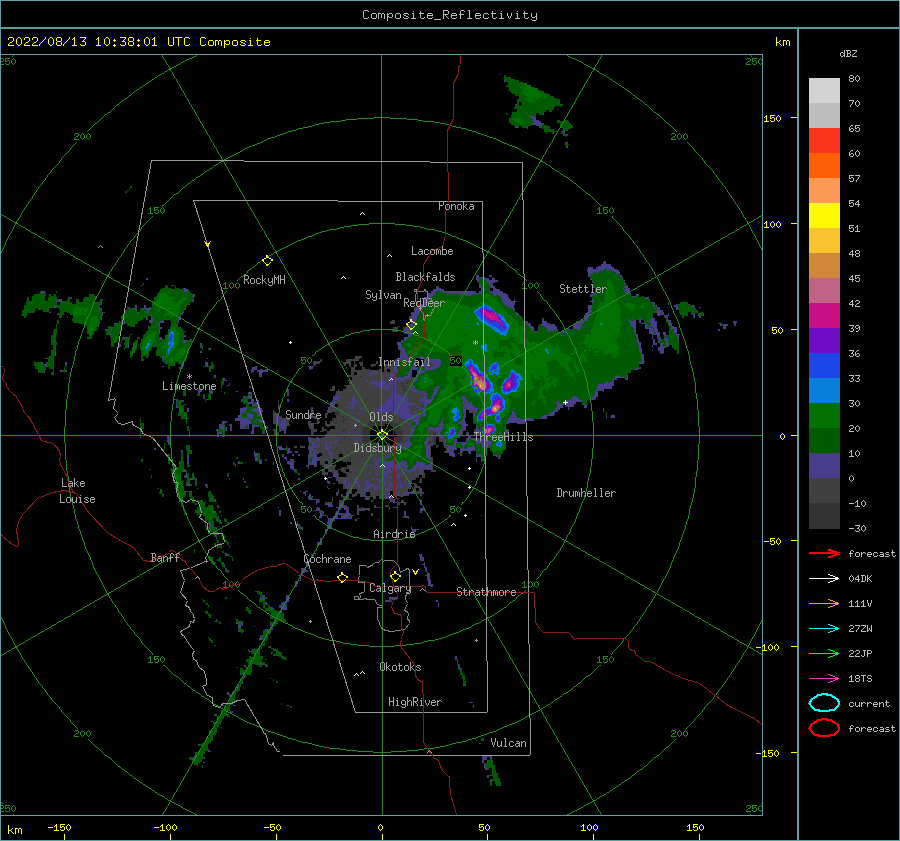The image size is (900, 841).
Task: Click the Composite_Reflectivity title
Action: (x=450, y=15)
